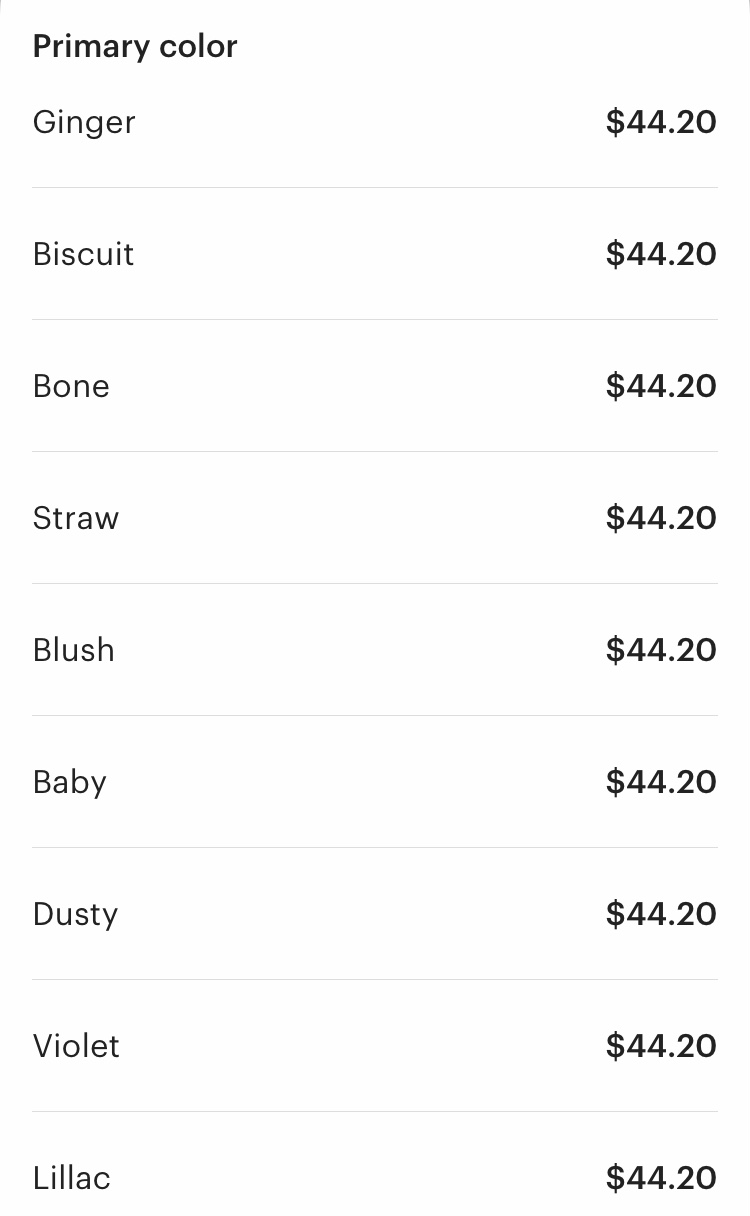This screenshot has width=750, height=1216.
Task: Choose Violet as primary color
Action: (x=375, y=1046)
